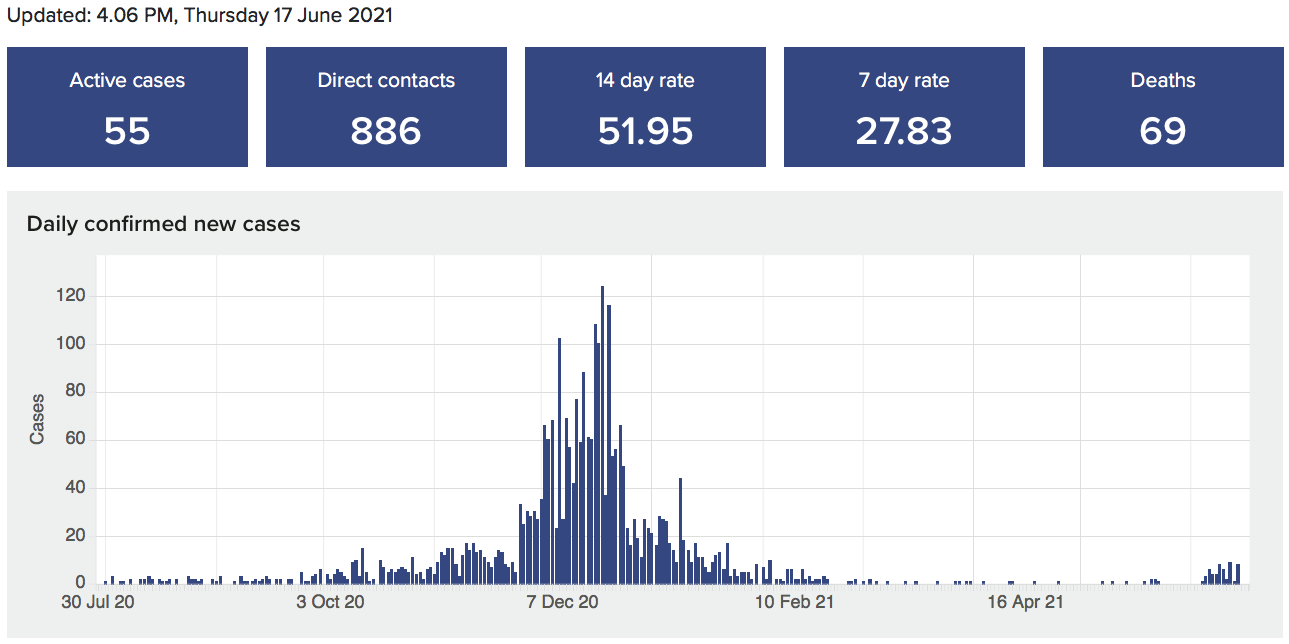
Task: Click the direct contacts value '886'
Action: click(386, 131)
